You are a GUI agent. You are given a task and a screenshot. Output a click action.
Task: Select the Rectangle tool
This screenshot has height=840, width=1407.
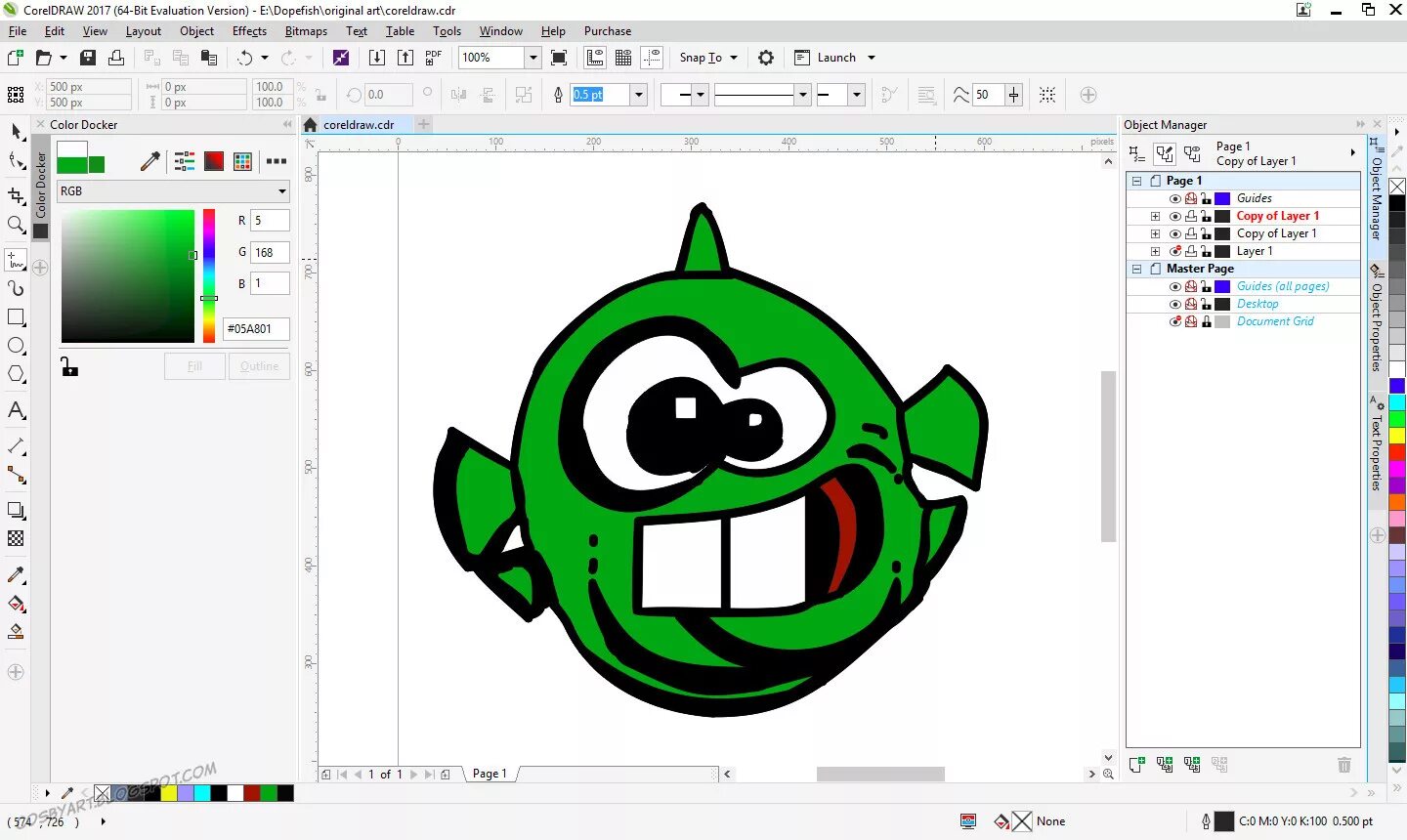point(16,317)
